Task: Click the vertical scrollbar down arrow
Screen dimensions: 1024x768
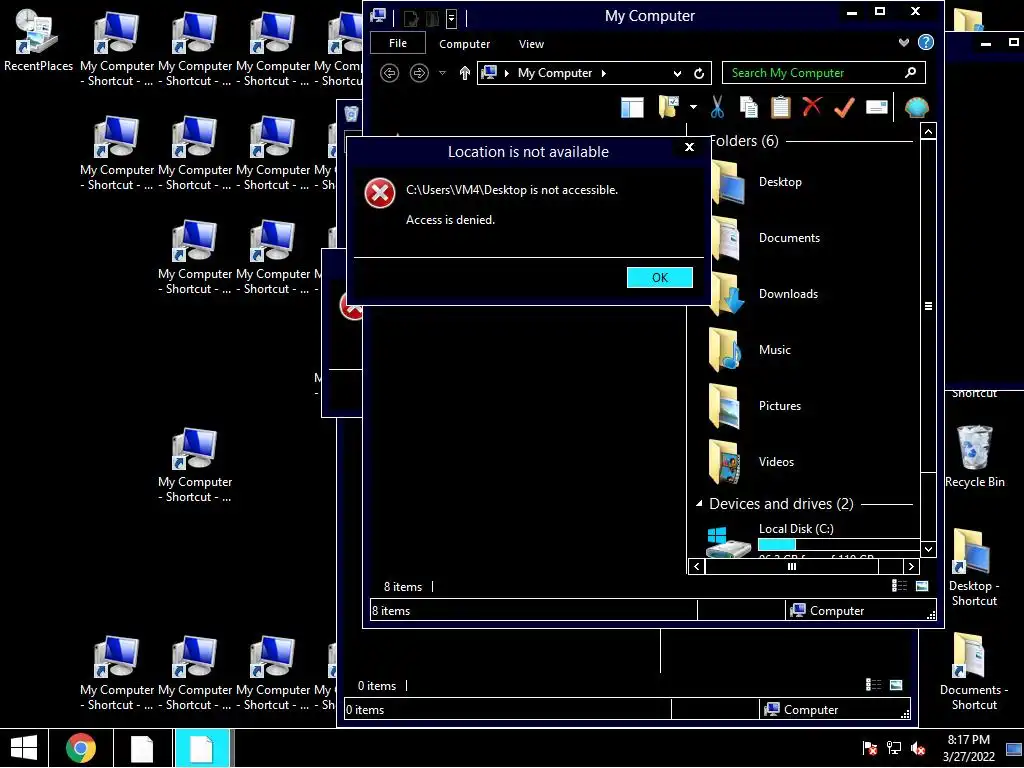Action: (929, 549)
